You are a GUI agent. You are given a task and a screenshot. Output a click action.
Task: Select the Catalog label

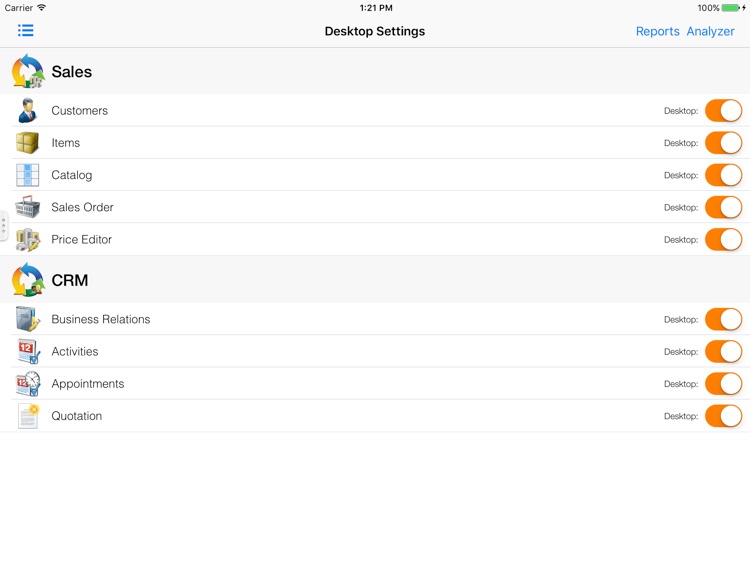[x=72, y=175]
